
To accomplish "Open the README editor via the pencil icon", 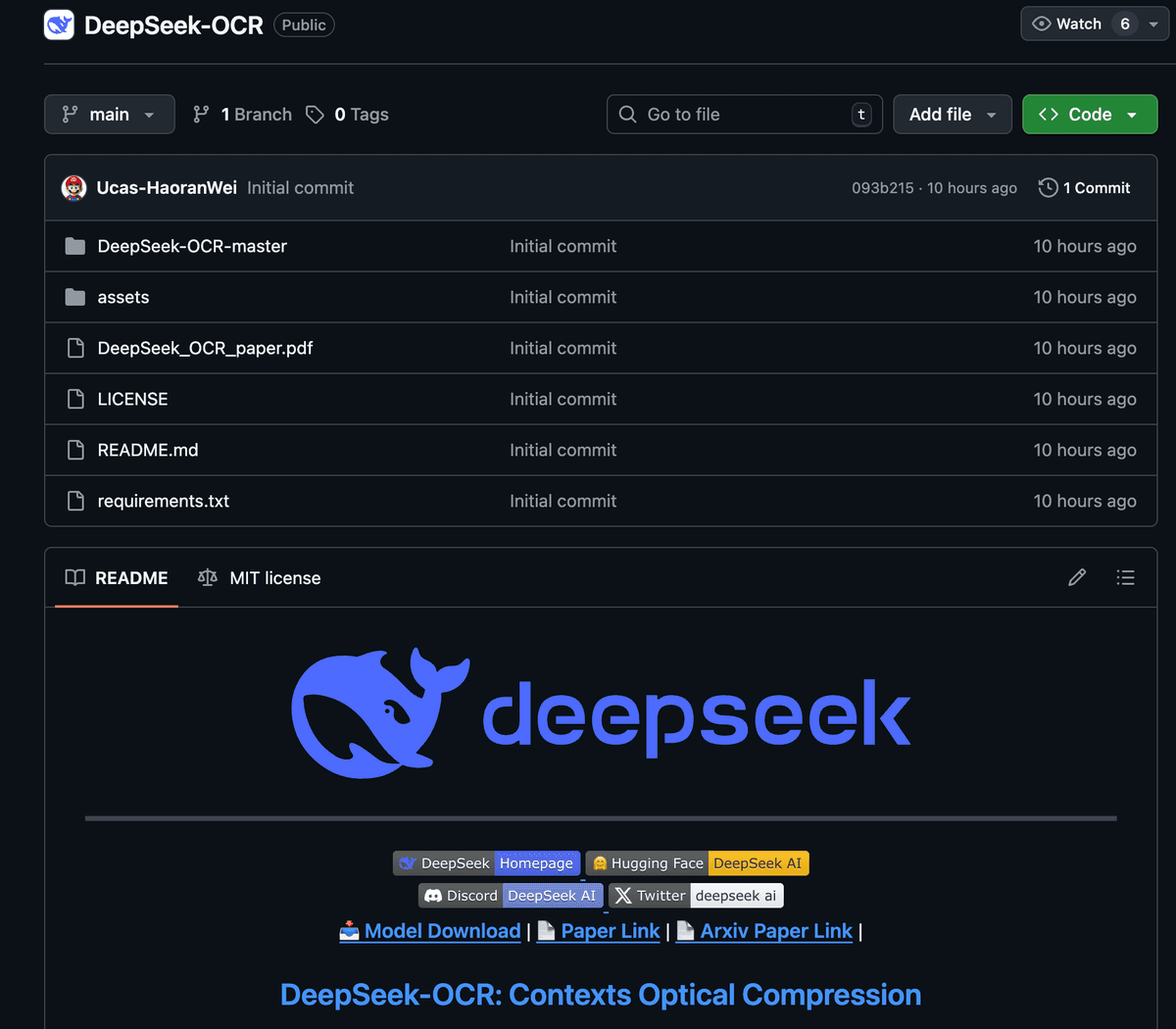I will click(1076, 577).
